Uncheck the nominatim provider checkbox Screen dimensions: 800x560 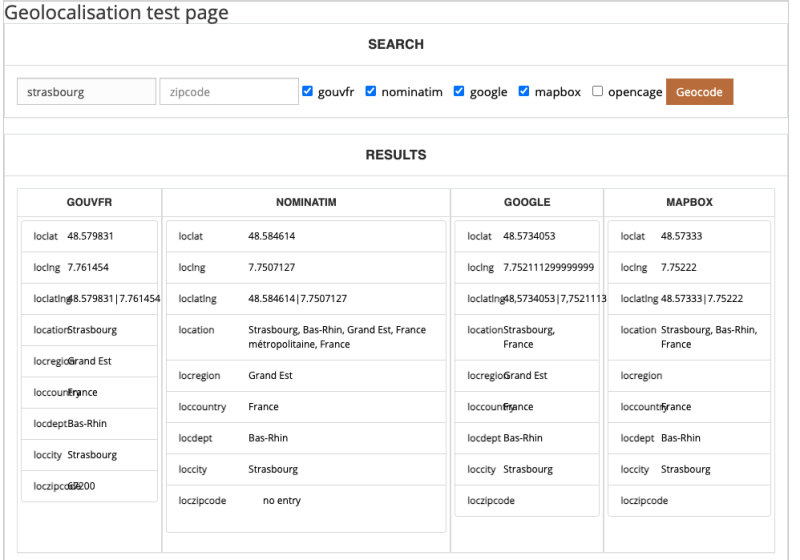tap(371, 91)
